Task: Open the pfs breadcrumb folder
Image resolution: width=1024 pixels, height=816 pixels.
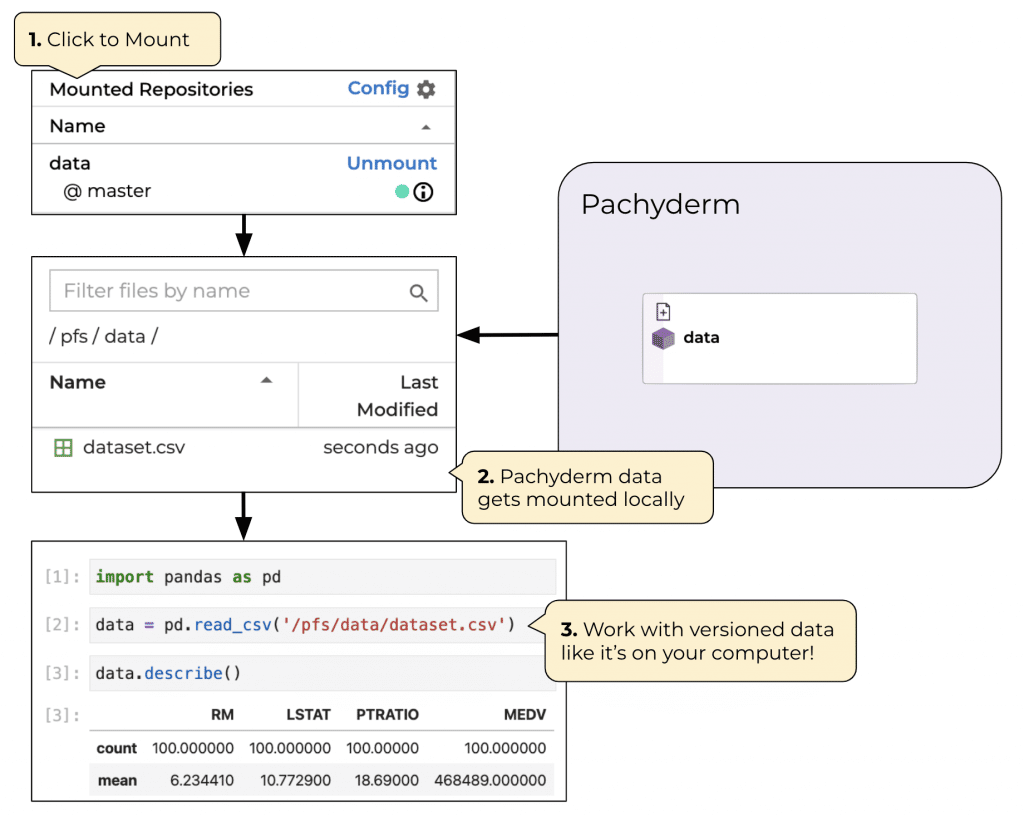Action: [74, 336]
